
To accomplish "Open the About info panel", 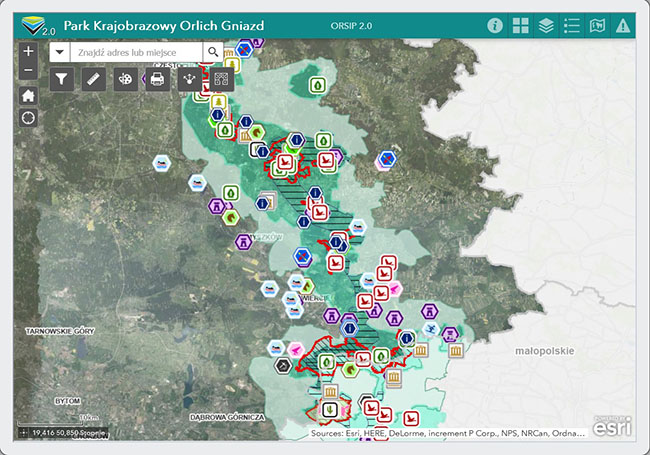I will (x=495, y=25).
